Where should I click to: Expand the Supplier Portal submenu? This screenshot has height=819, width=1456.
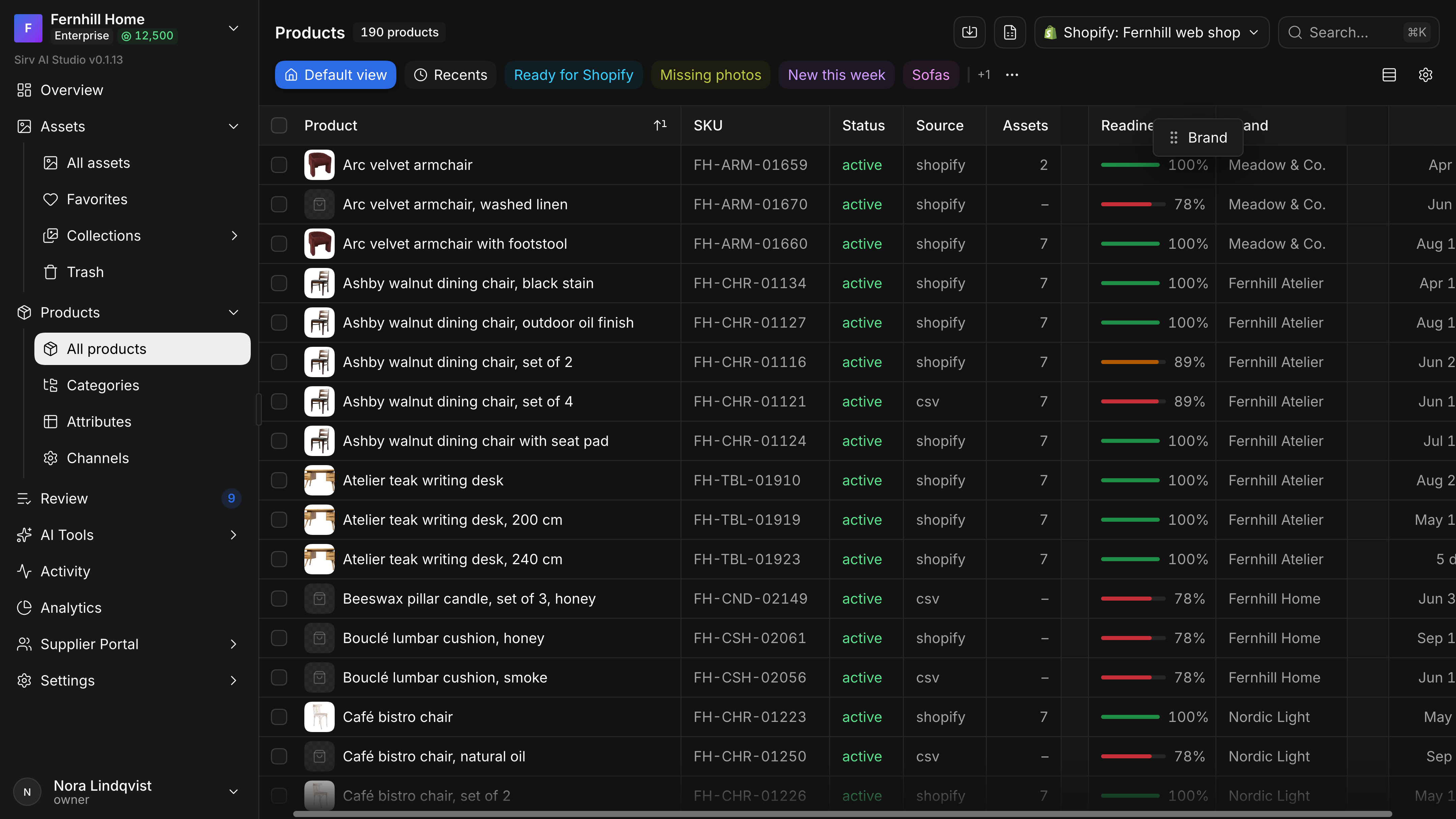point(234,644)
